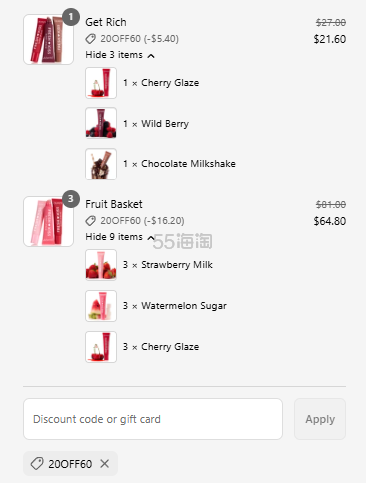Click chevron next to Hide 3 items
This screenshot has height=483, width=366.
pos(151,55)
